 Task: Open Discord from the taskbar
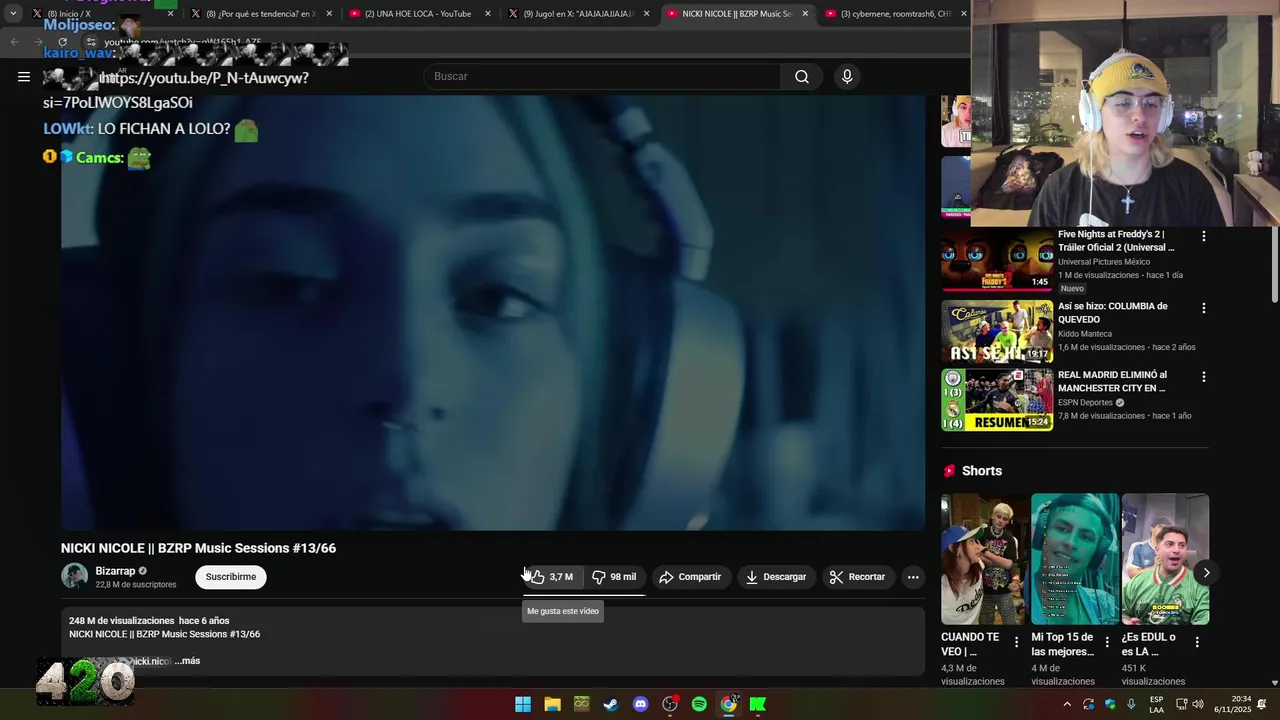pyautogui.click(x=641, y=704)
